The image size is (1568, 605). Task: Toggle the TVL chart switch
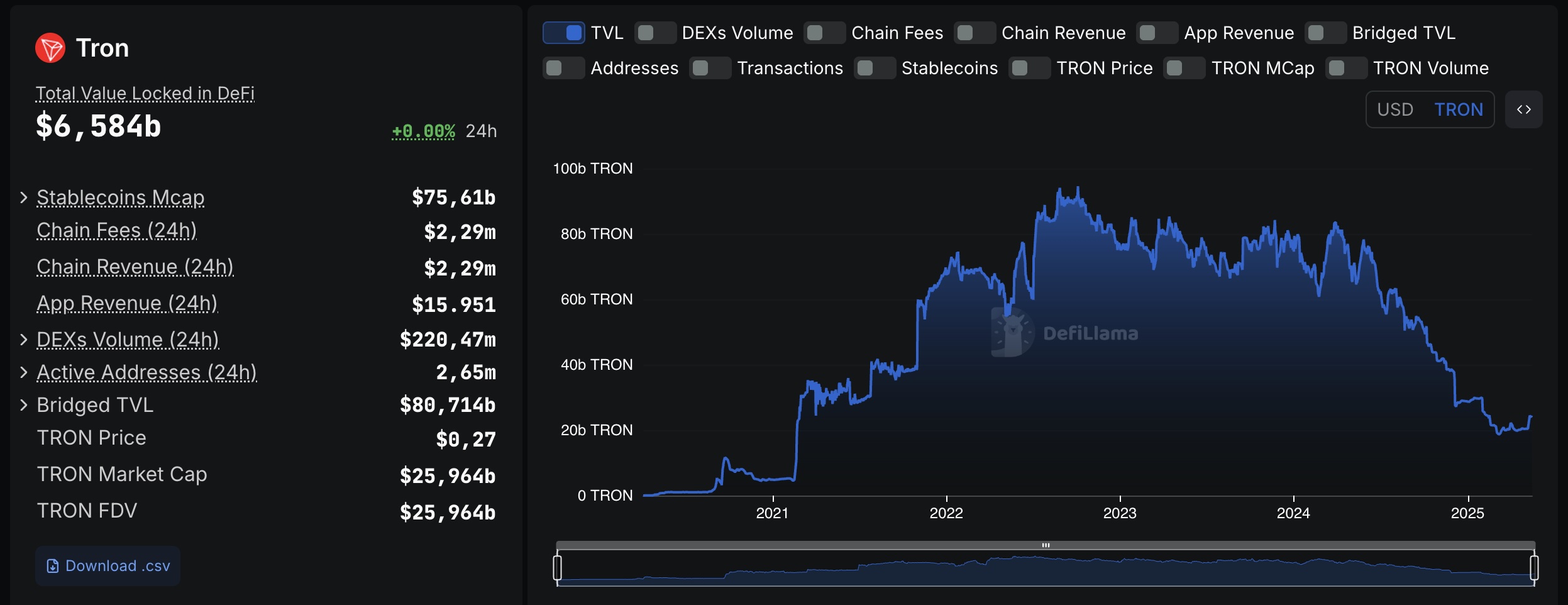(564, 33)
